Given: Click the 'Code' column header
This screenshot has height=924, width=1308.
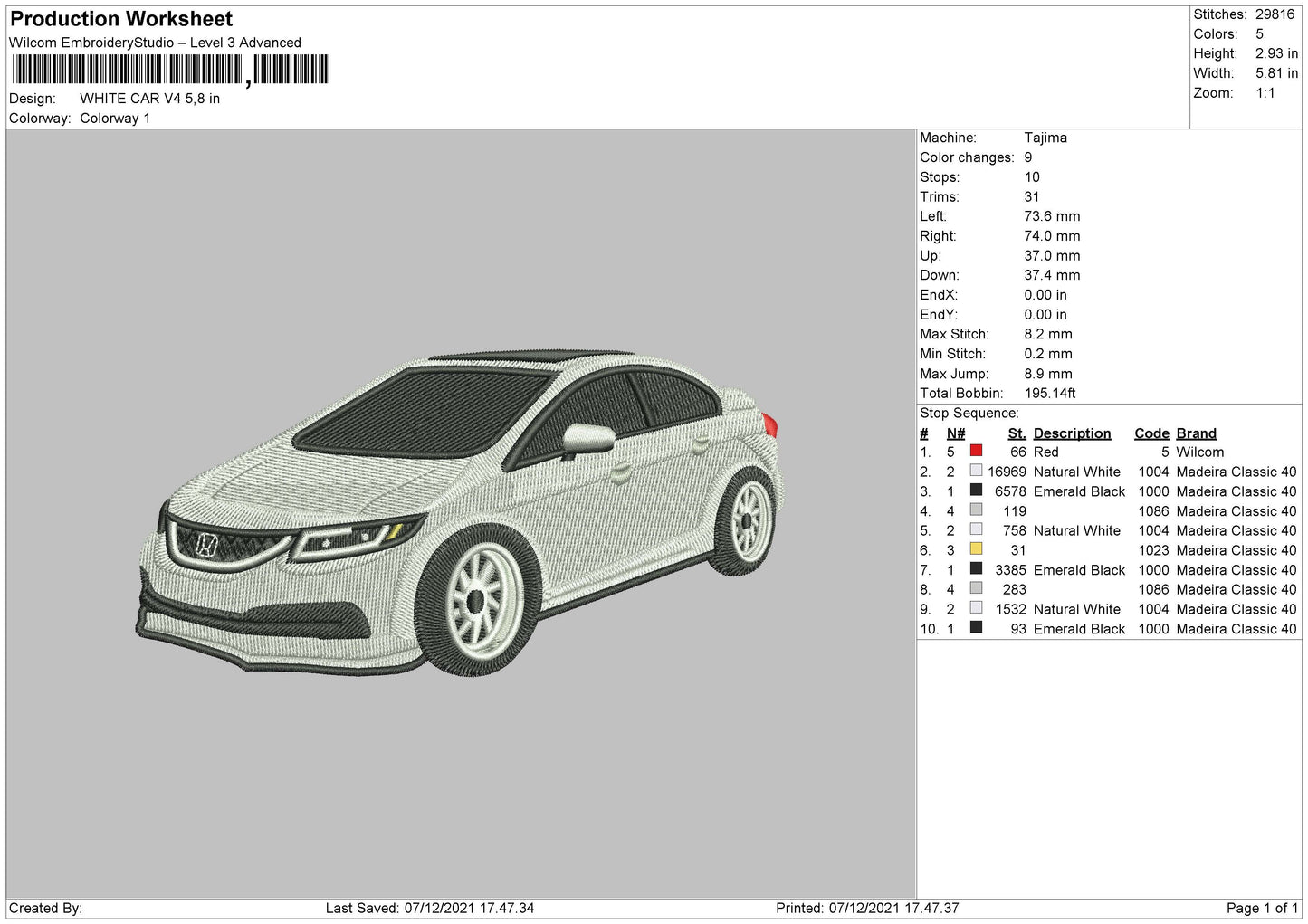Looking at the screenshot, I should pos(1151,433).
